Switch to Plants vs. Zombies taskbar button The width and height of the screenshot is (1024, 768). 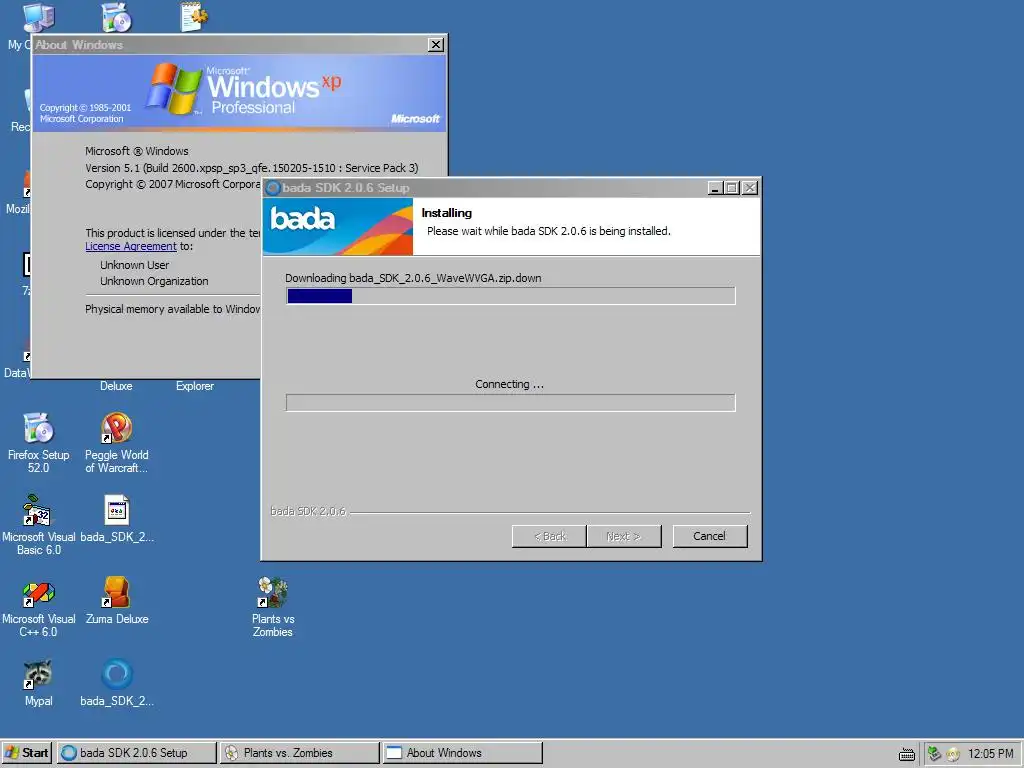(x=300, y=753)
